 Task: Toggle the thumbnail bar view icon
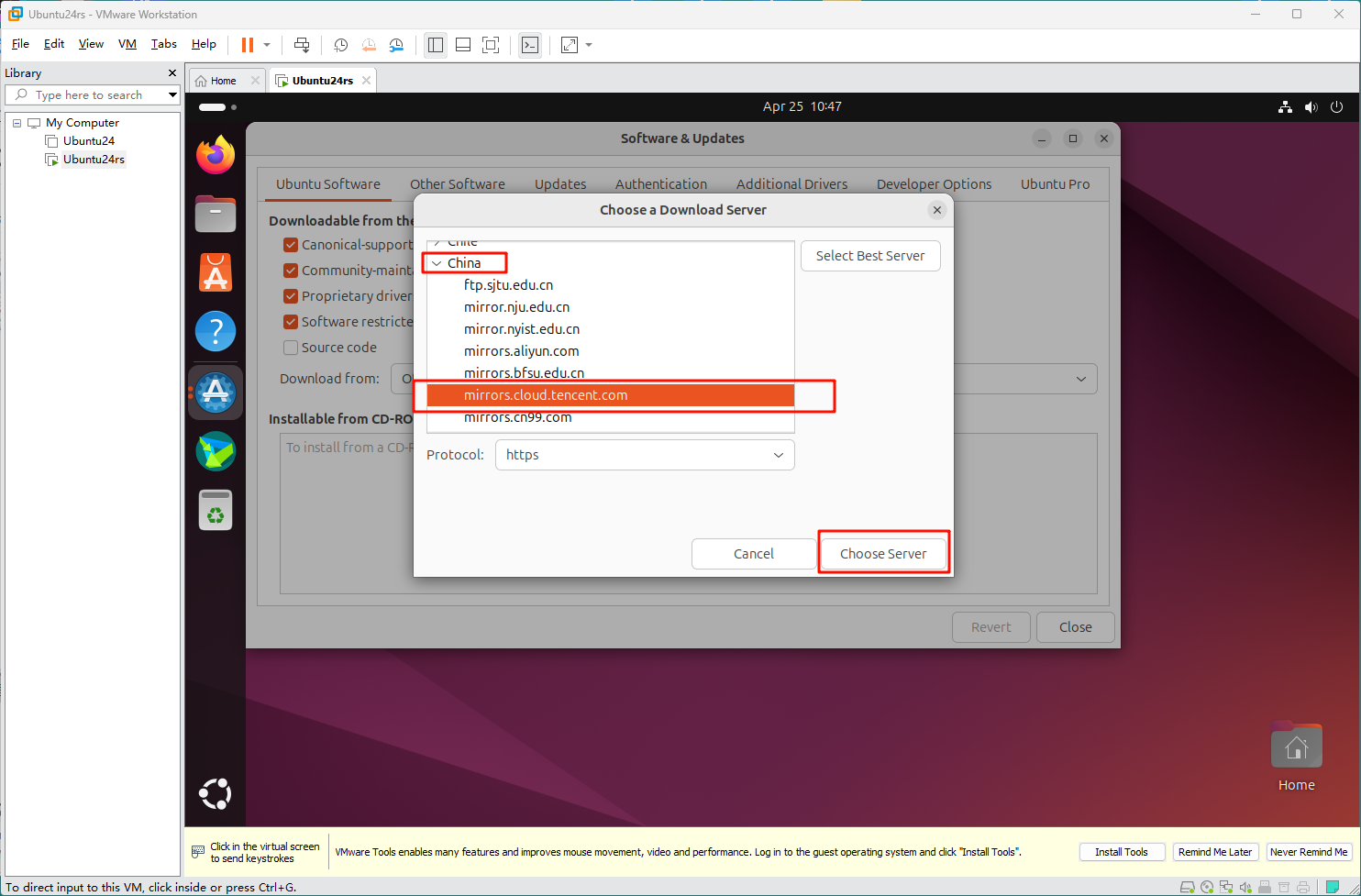(x=463, y=44)
